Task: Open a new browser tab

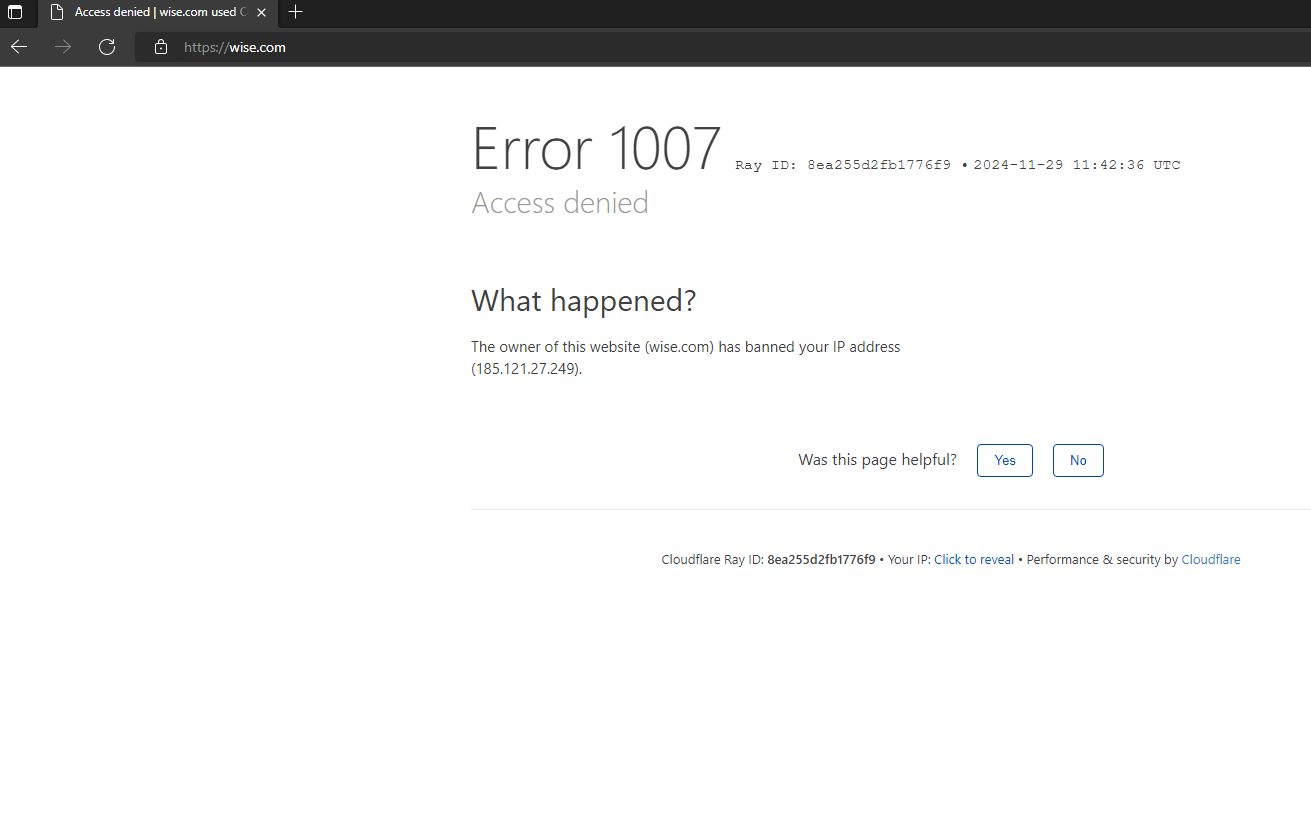Action: point(295,13)
